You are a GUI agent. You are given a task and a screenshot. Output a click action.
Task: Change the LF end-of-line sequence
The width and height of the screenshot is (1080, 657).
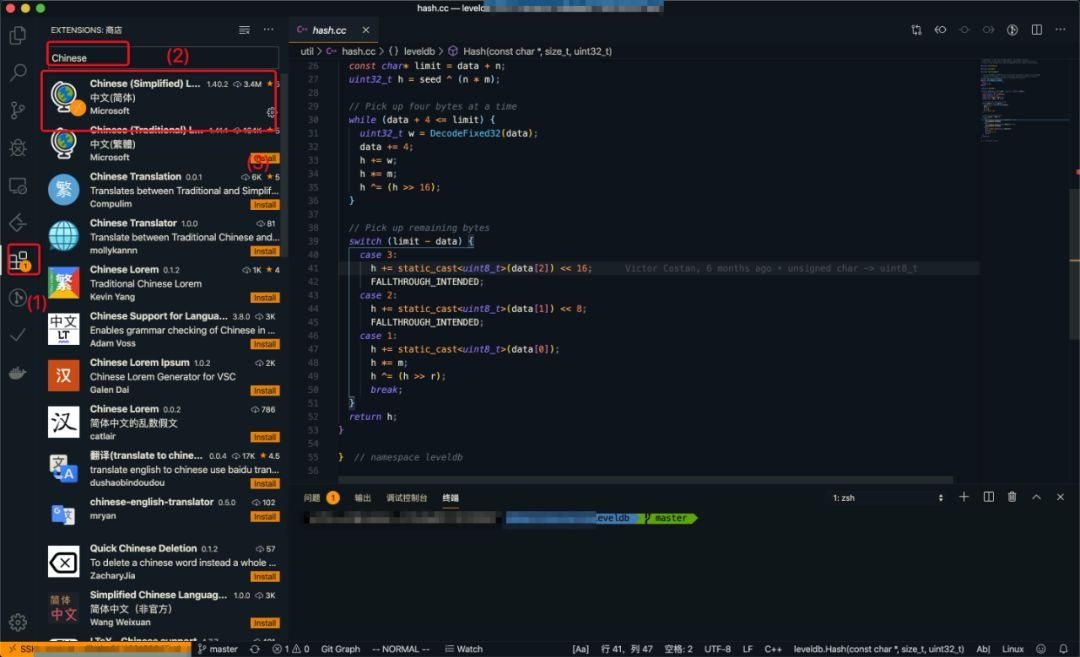pyautogui.click(x=747, y=649)
